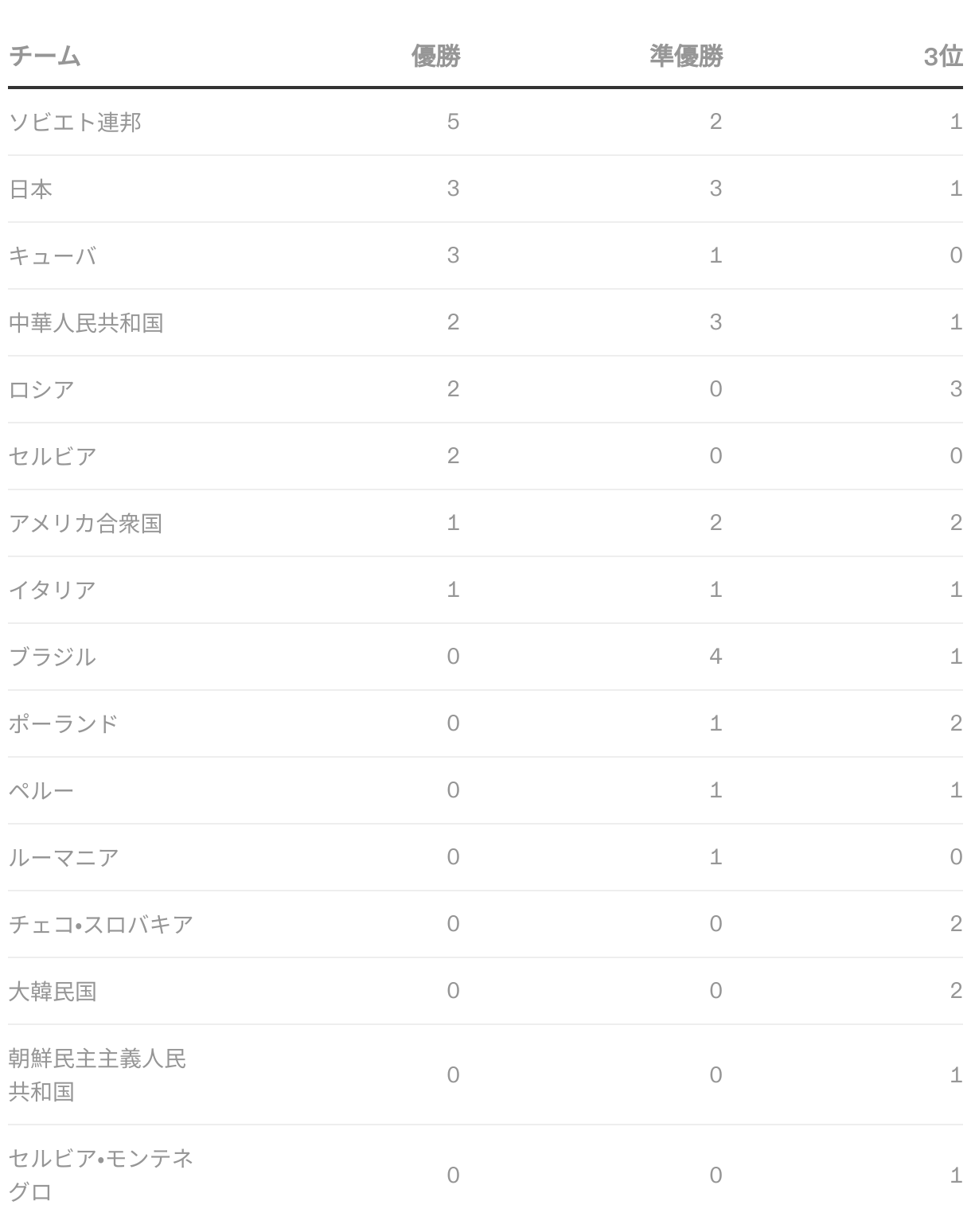Select チェコ•スロバキア in the team column
Image resolution: width=971 pixels, height=1232 pixels.
coord(101,924)
